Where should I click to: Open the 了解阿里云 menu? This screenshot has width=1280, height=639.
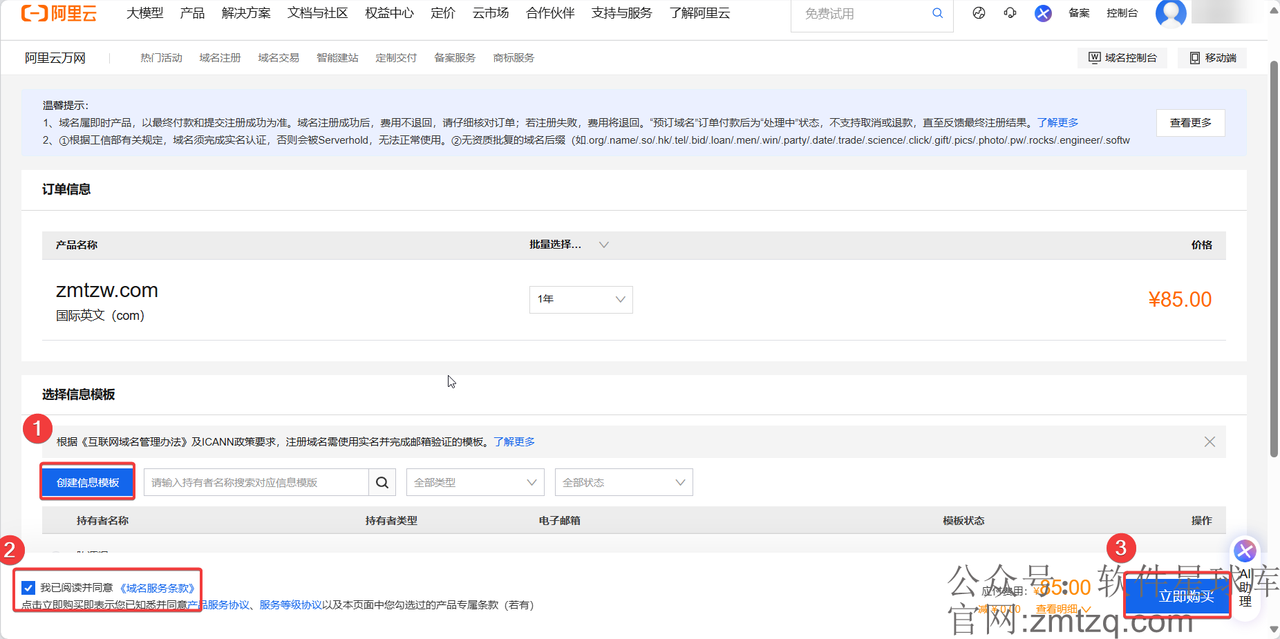pyautogui.click(x=700, y=13)
